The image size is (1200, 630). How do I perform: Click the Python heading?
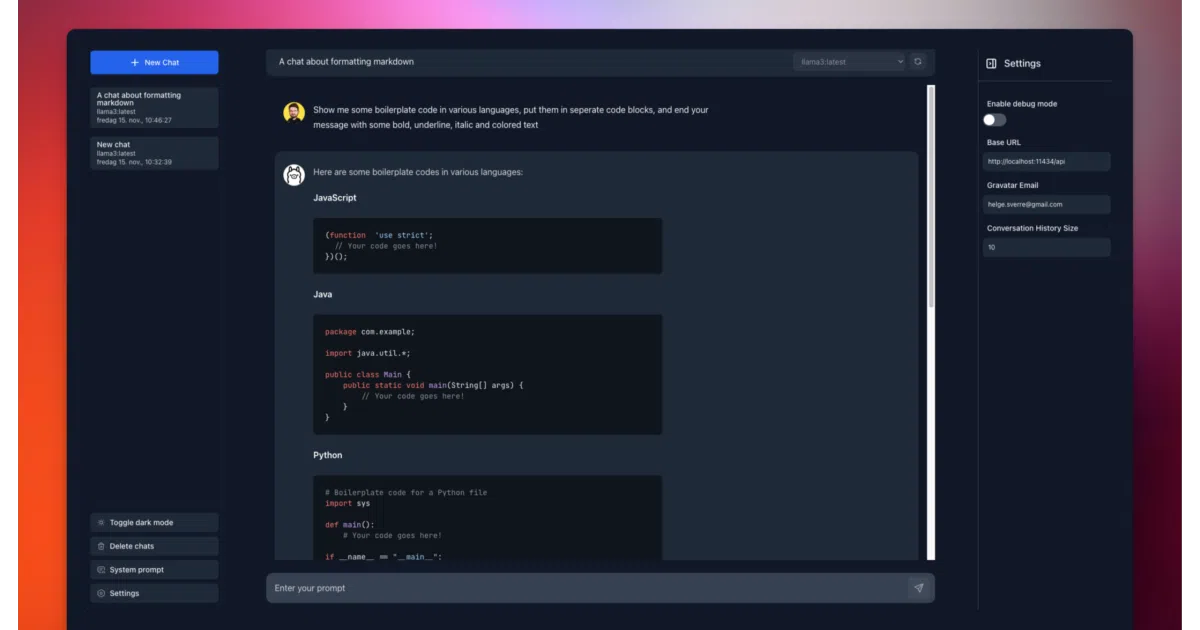[x=328, y=455]
